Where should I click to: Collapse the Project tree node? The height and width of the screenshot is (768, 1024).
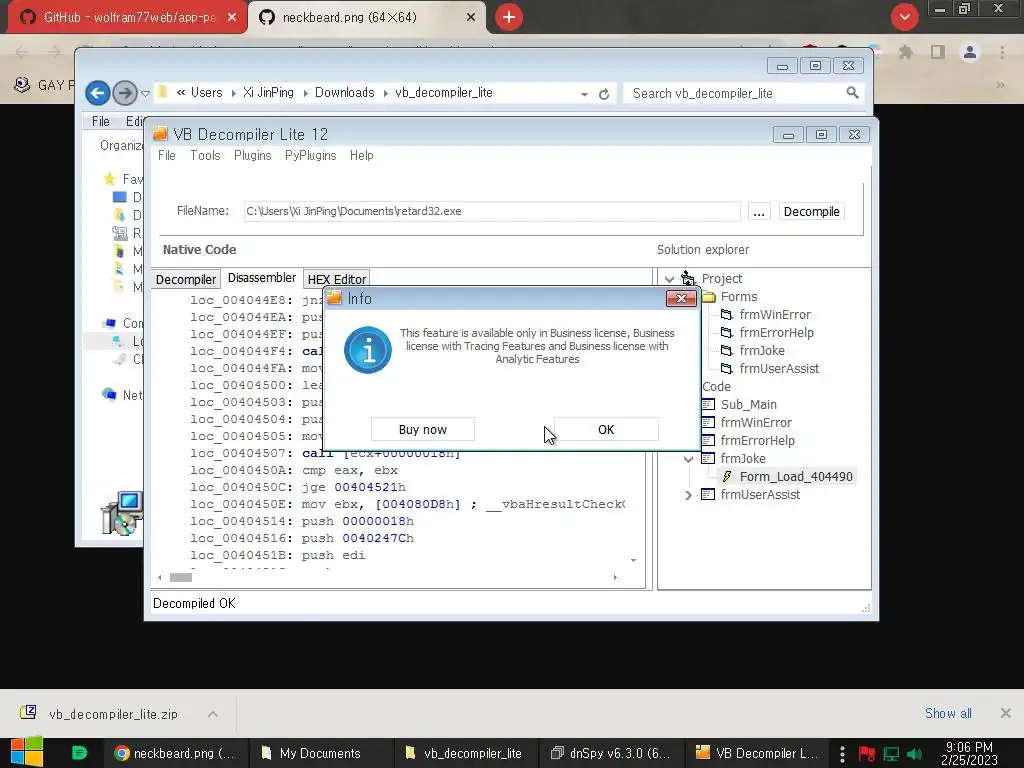coord(669,279)
